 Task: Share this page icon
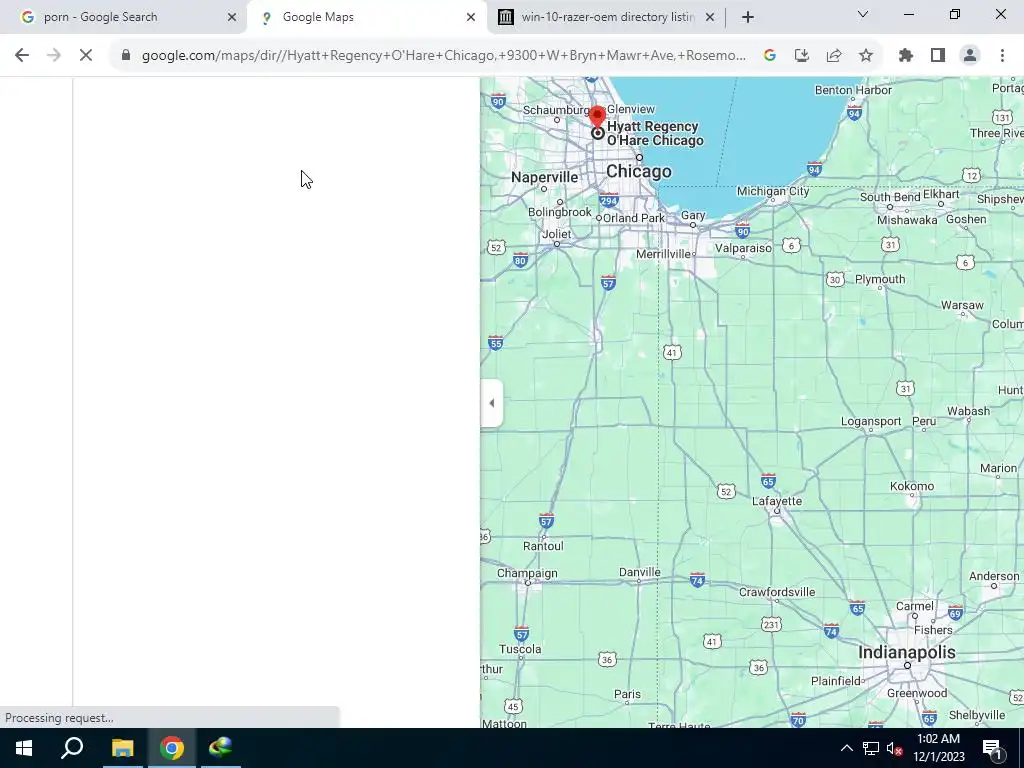tap(833, 56)
